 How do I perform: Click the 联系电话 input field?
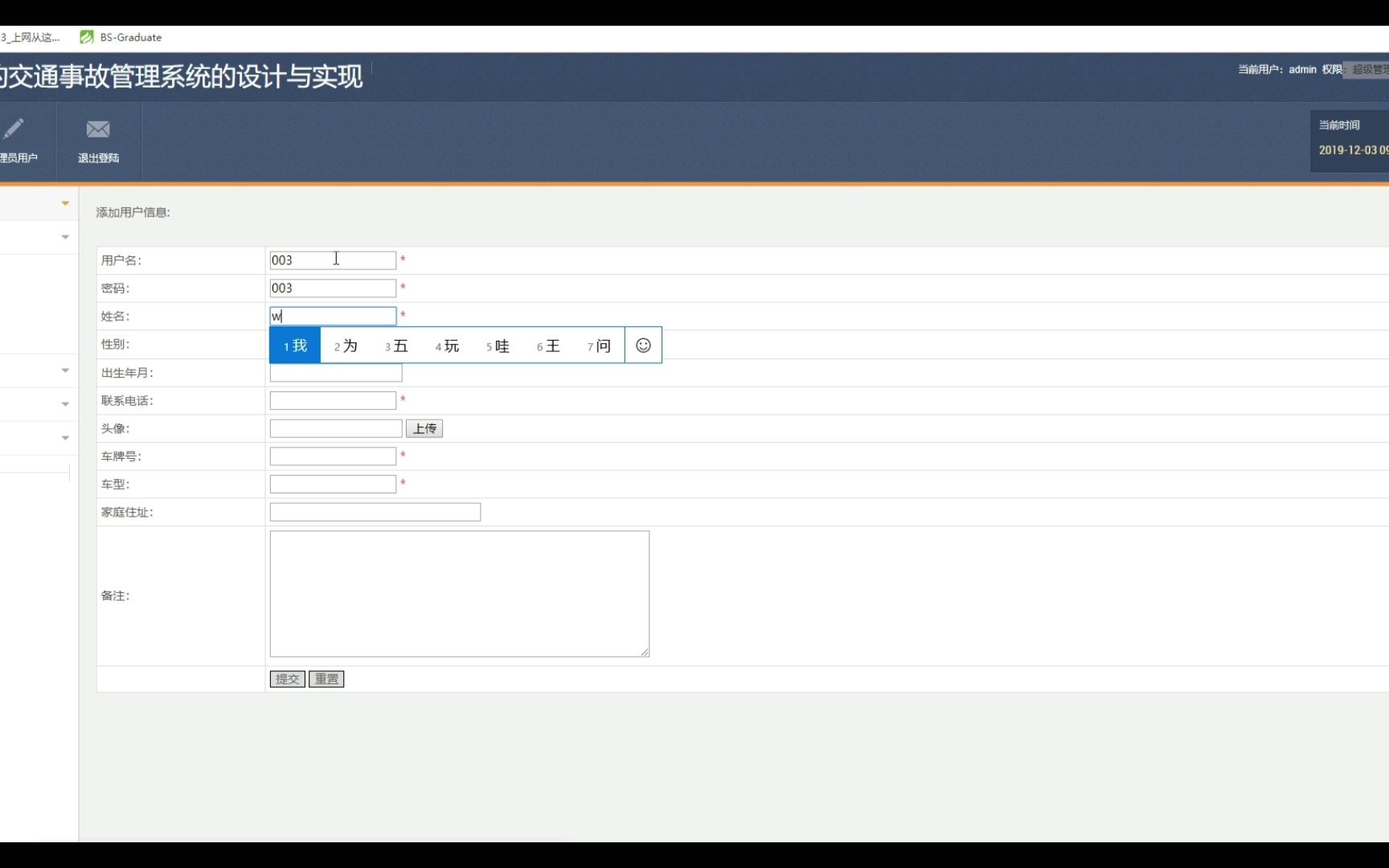coord(333,400)
